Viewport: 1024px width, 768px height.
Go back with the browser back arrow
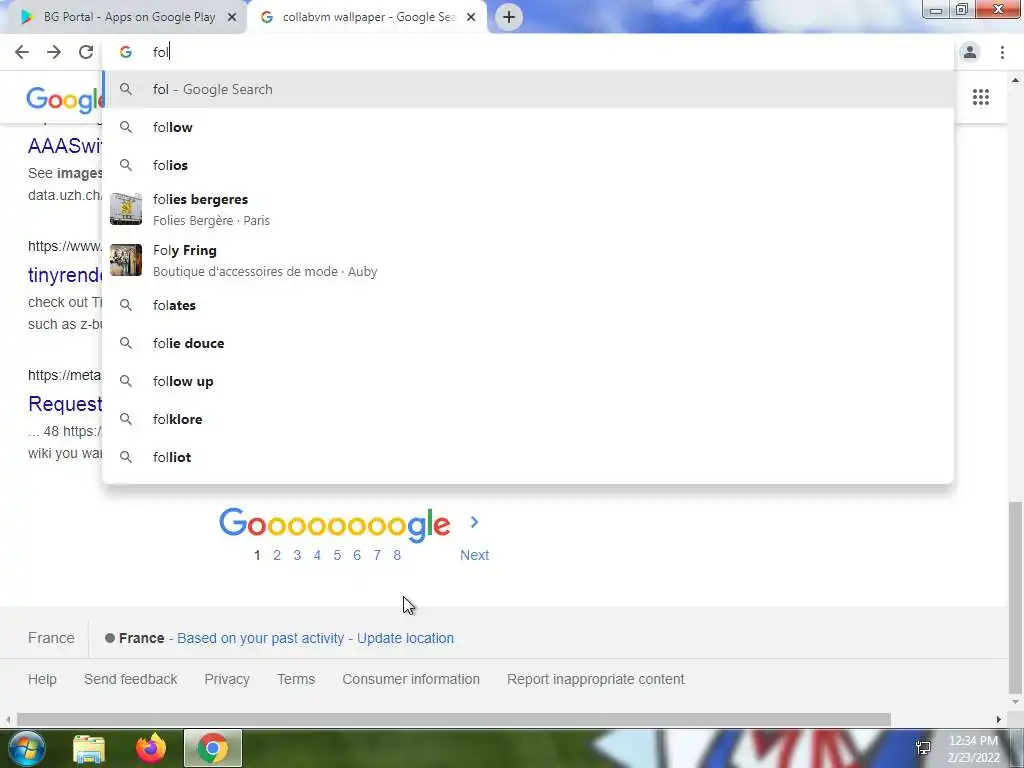pos(22,52)
